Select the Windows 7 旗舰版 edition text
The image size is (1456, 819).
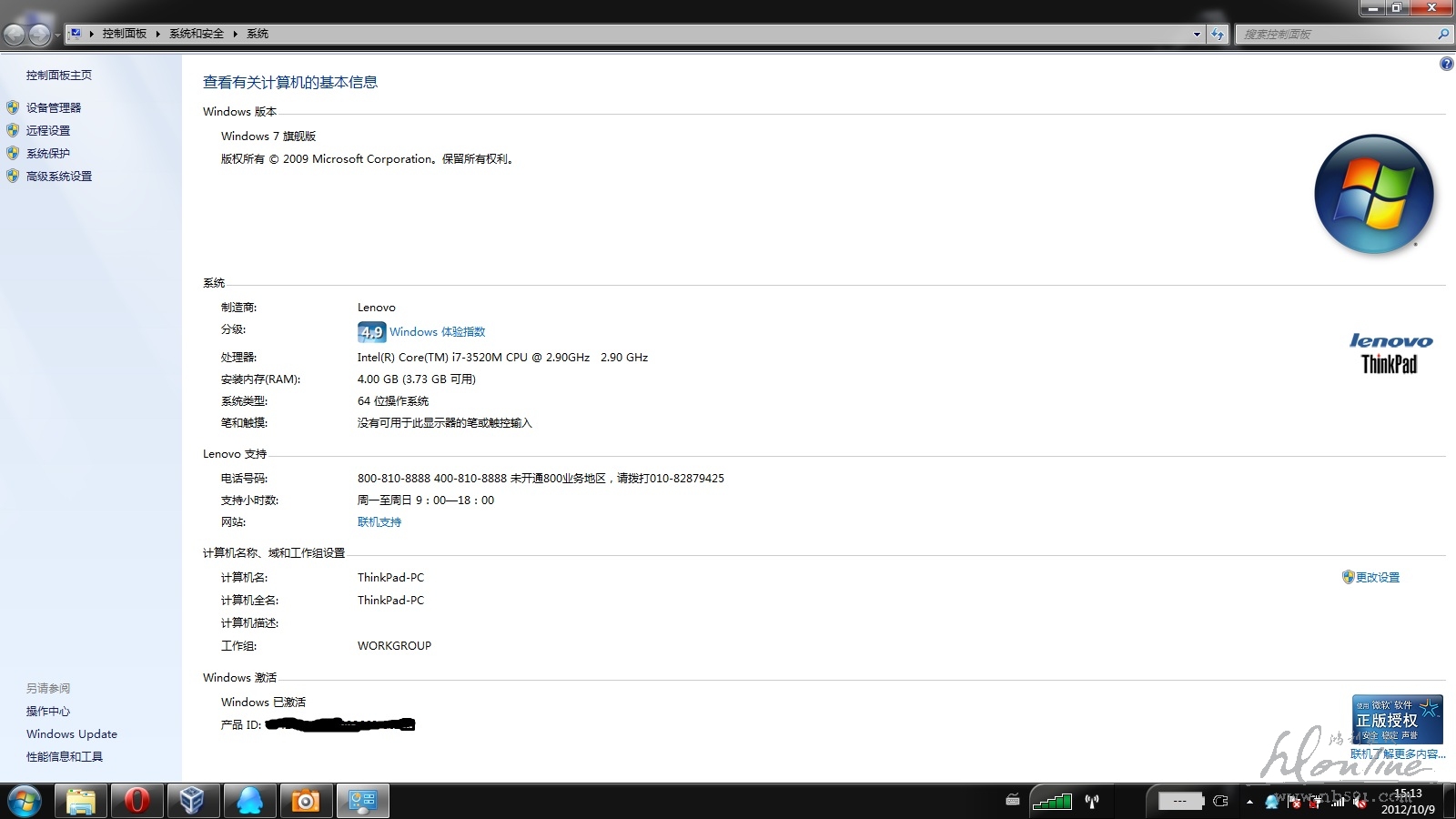tap(268, 136)
